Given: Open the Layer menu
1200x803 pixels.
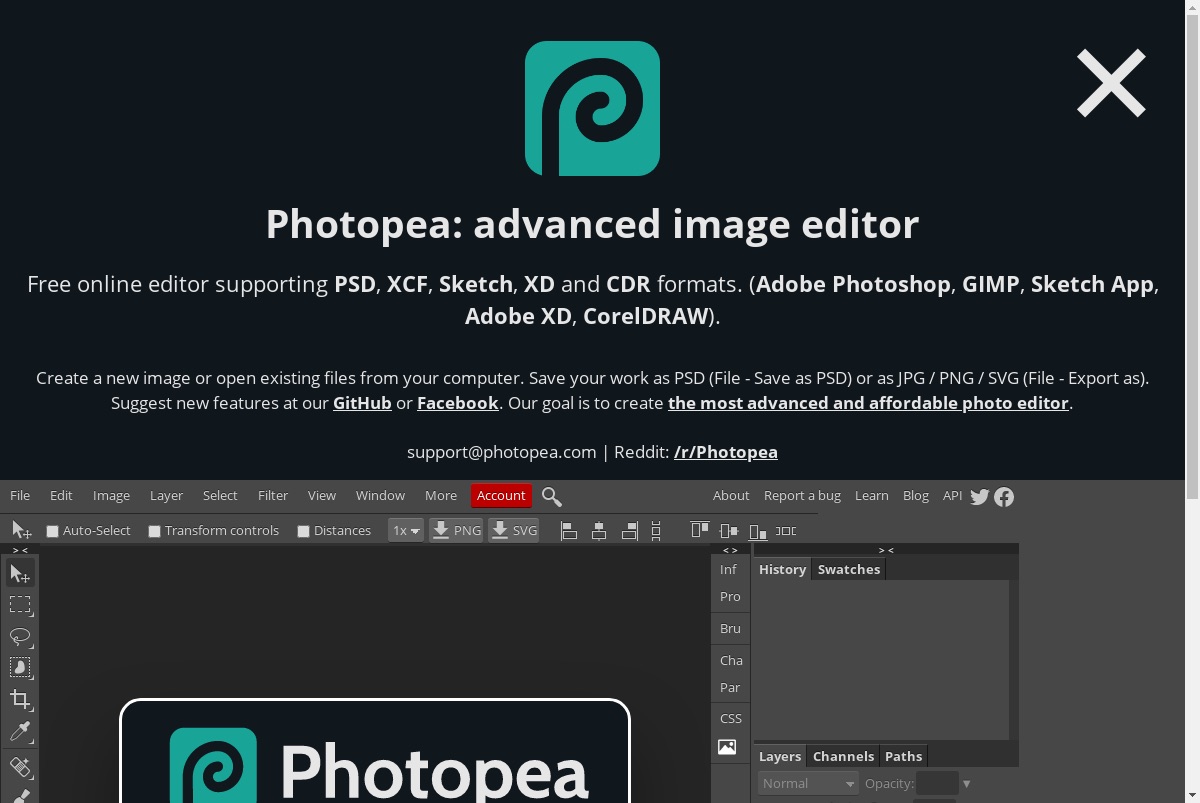Looking at the screenshot, I should [x=166, y=496].
